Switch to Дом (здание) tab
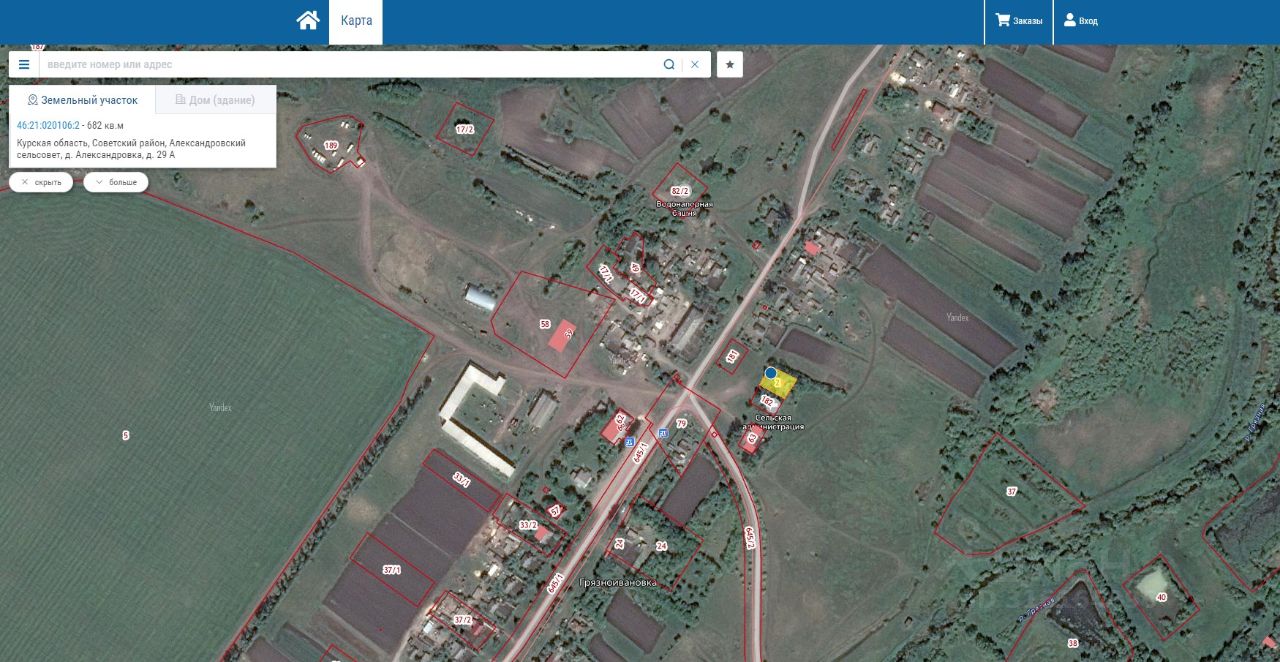This screenshot has height=662, width=1280. coord(215,100)
